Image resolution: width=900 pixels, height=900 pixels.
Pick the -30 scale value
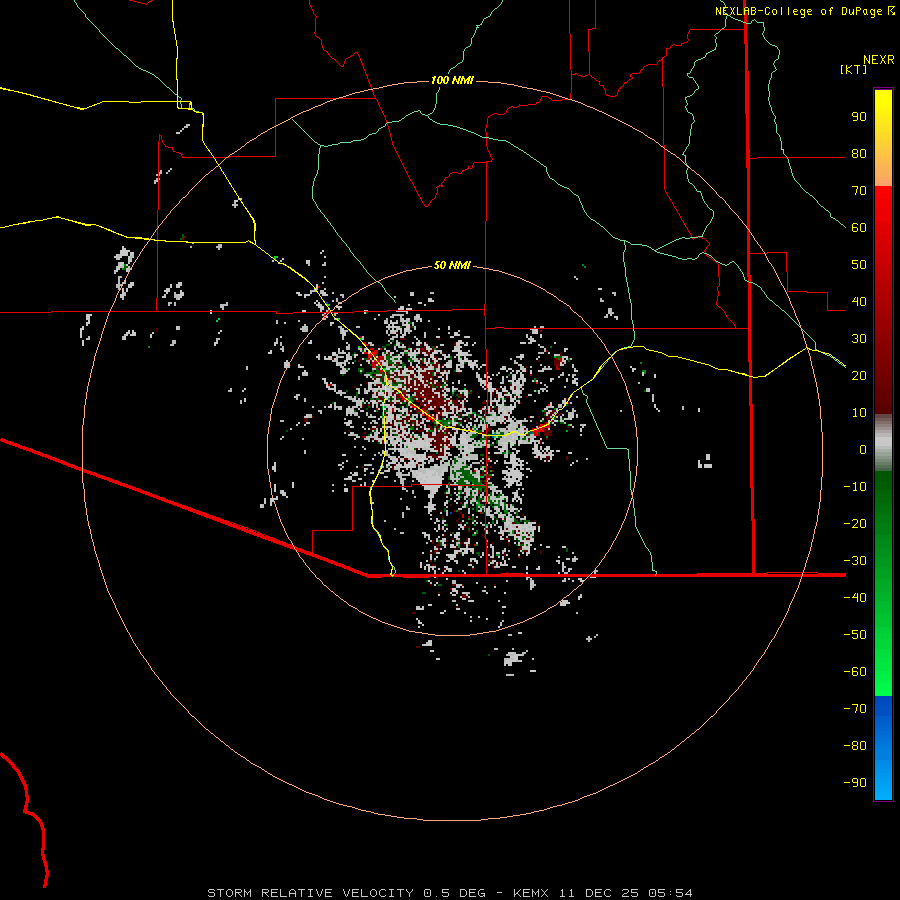855,561
